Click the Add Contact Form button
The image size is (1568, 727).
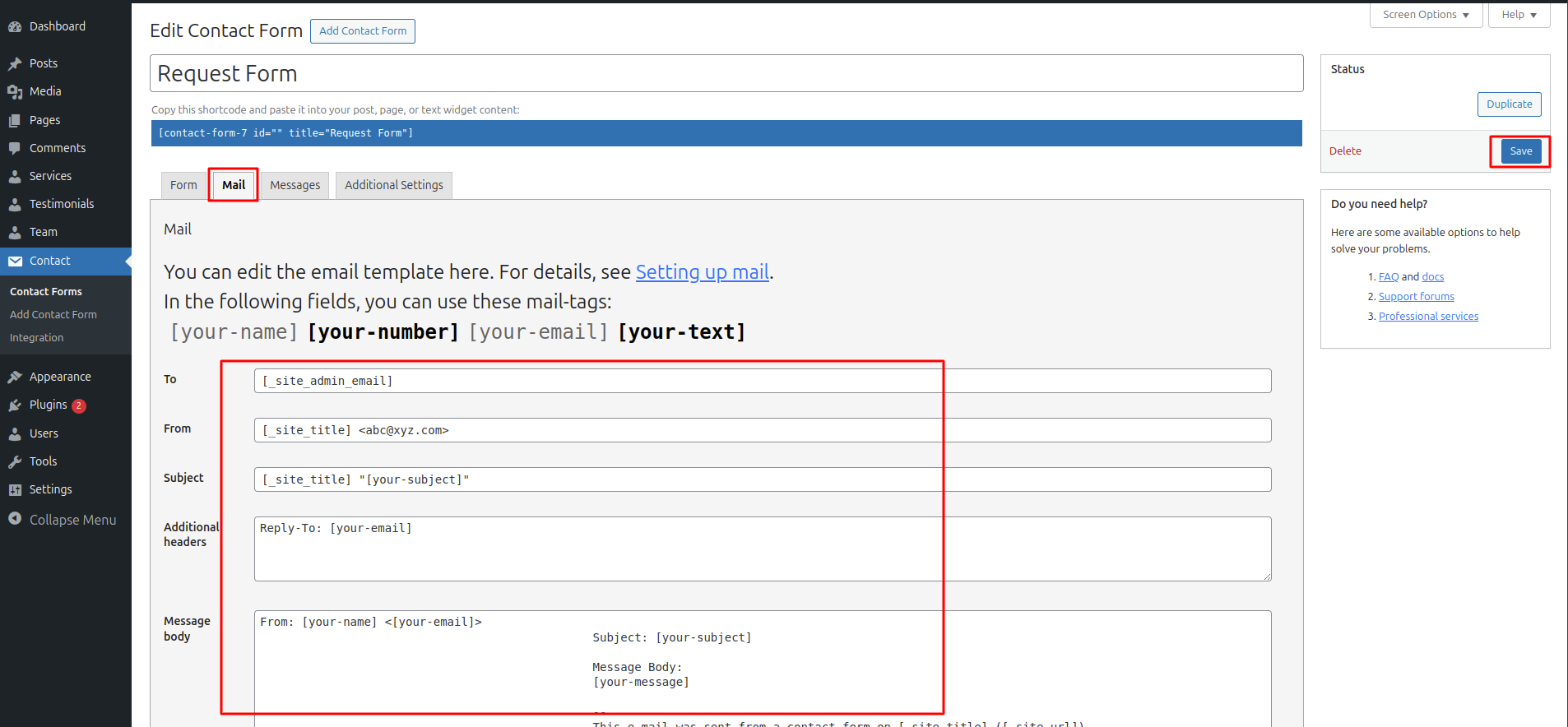click(363, 31)
